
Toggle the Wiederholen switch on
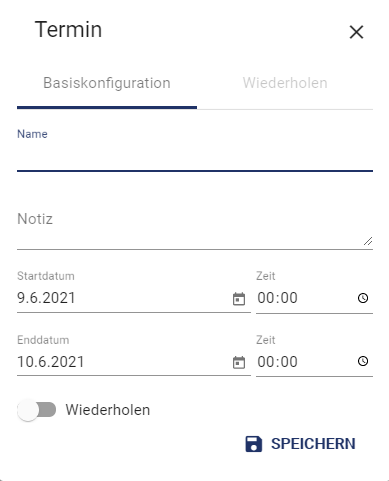tap(37, 410)
